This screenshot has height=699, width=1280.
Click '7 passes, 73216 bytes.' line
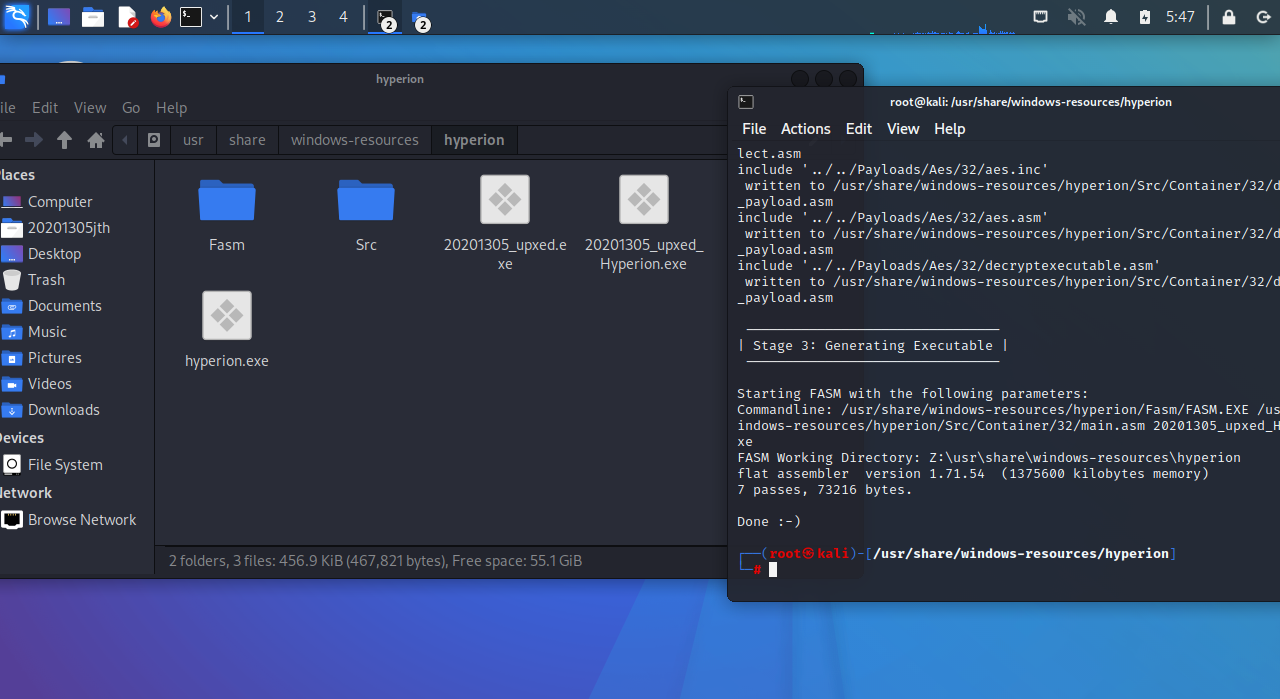click(825, 490)
